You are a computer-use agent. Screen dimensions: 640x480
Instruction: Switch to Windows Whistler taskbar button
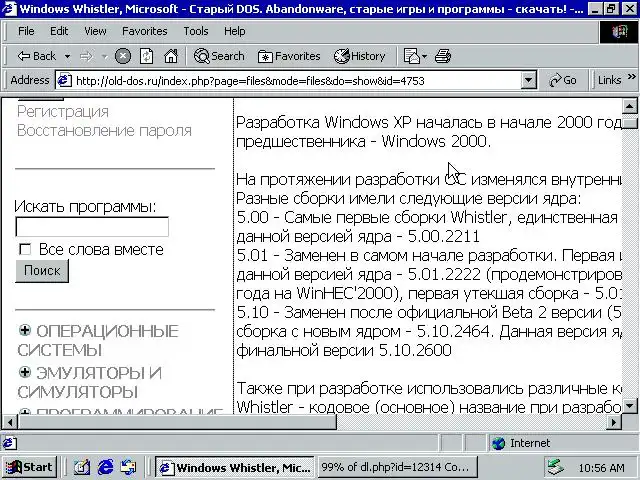pos(235,467)
